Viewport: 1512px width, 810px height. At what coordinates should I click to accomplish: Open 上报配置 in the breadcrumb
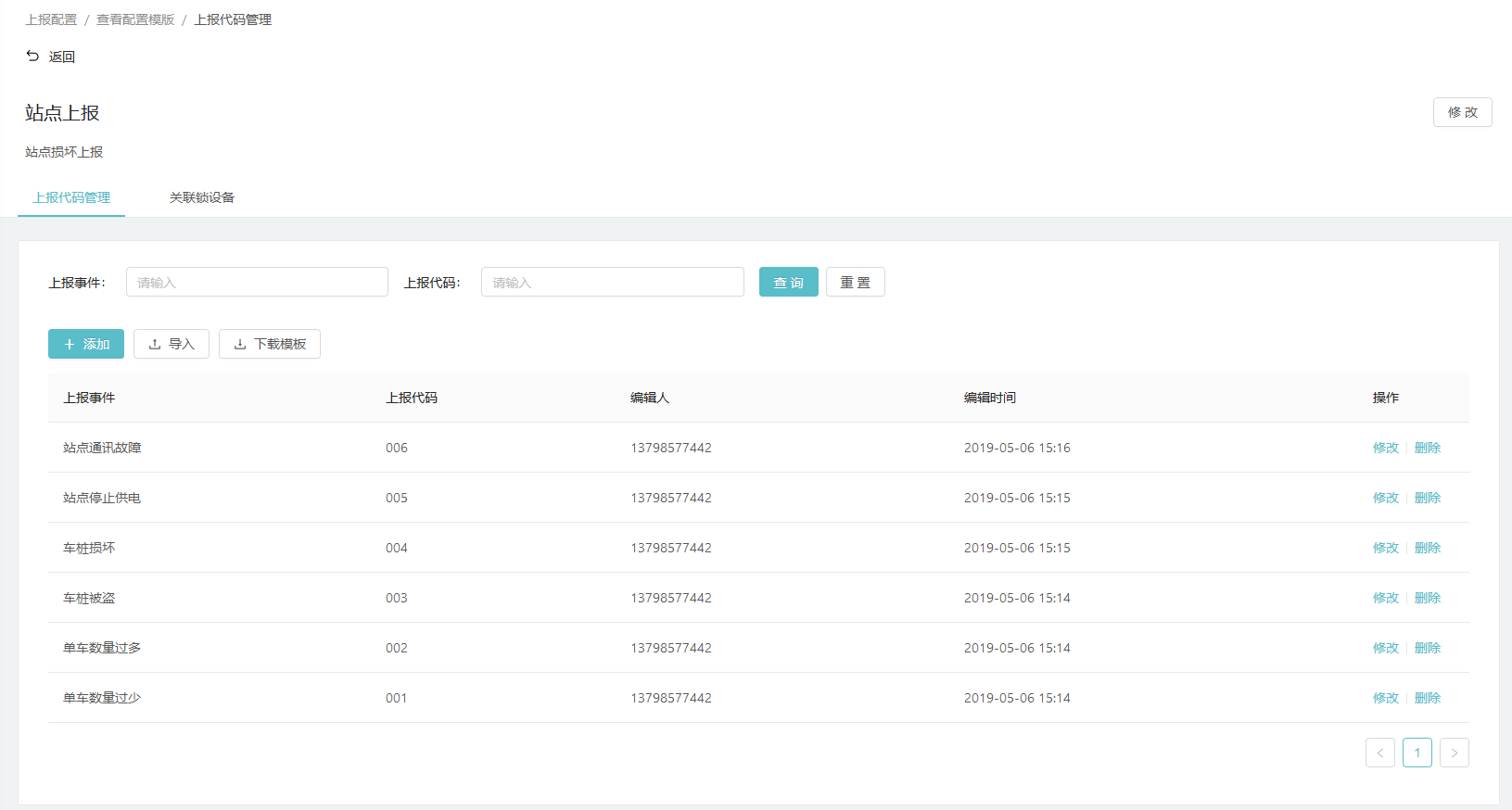pyautogui.click(x=51, y=19)
